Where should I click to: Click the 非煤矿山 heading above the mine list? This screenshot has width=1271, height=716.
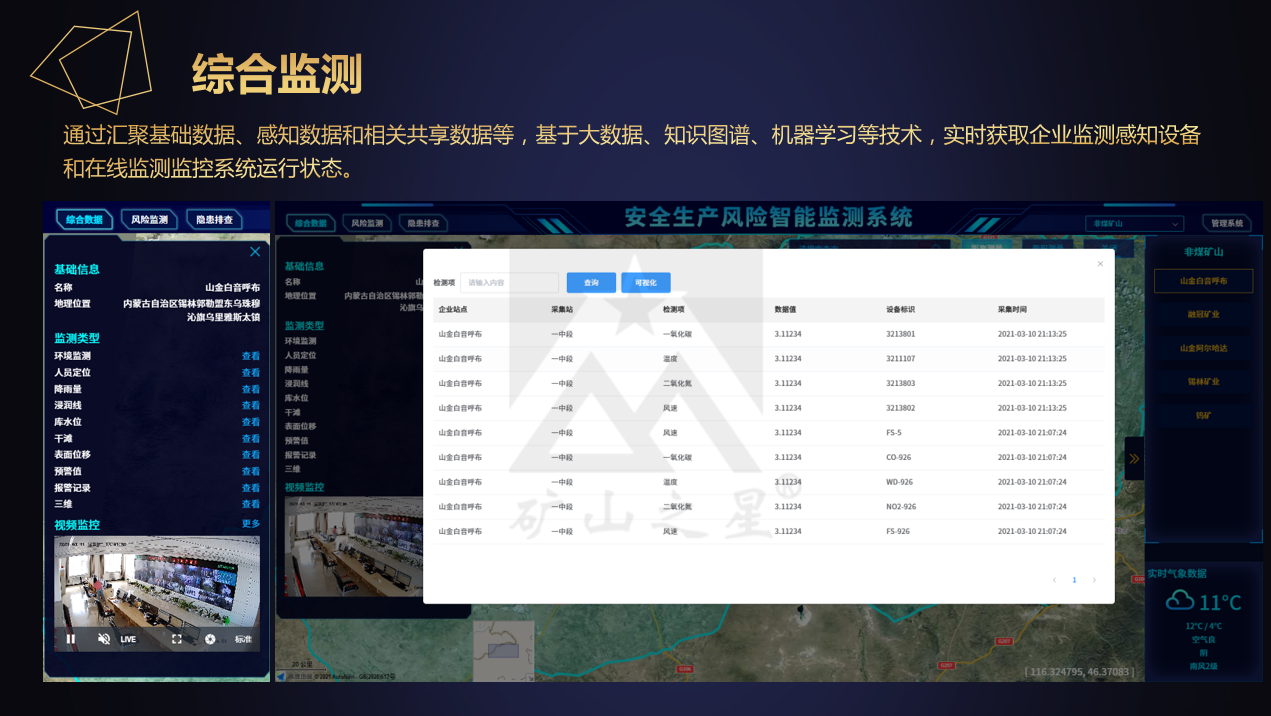pyautogui.click(x=1203, y=252)
